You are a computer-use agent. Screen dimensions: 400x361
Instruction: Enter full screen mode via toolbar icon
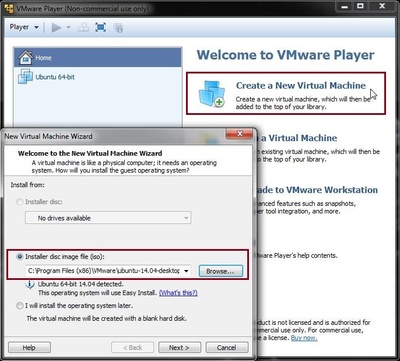[100, 27]
